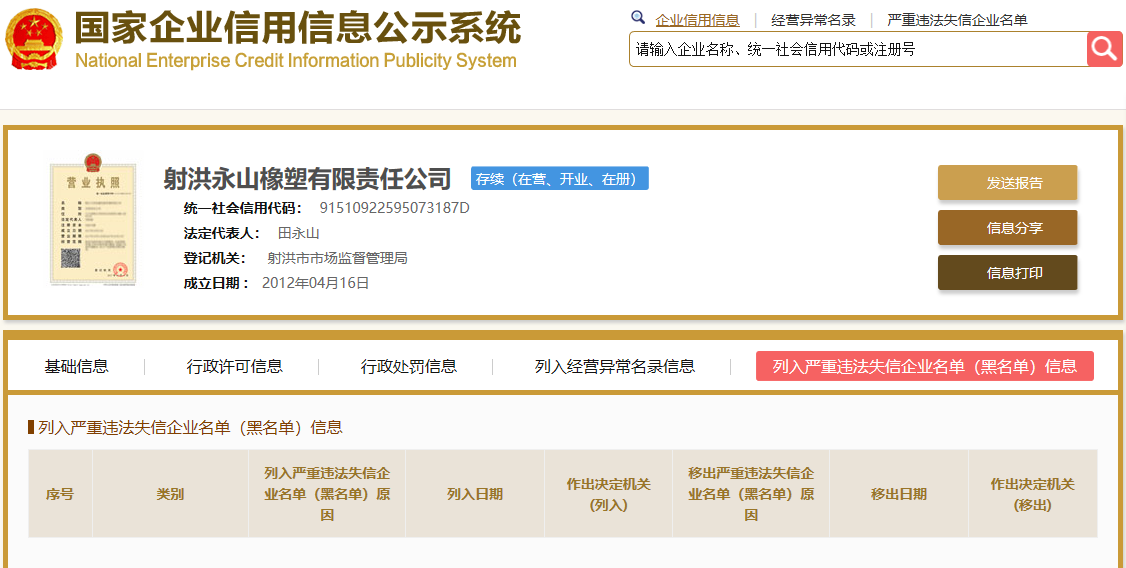Screen dimensions: 1126x568
Task: Open the 列入严重违法失信企业名单（黑名单）信息 tab
Action: click(925, 366)
